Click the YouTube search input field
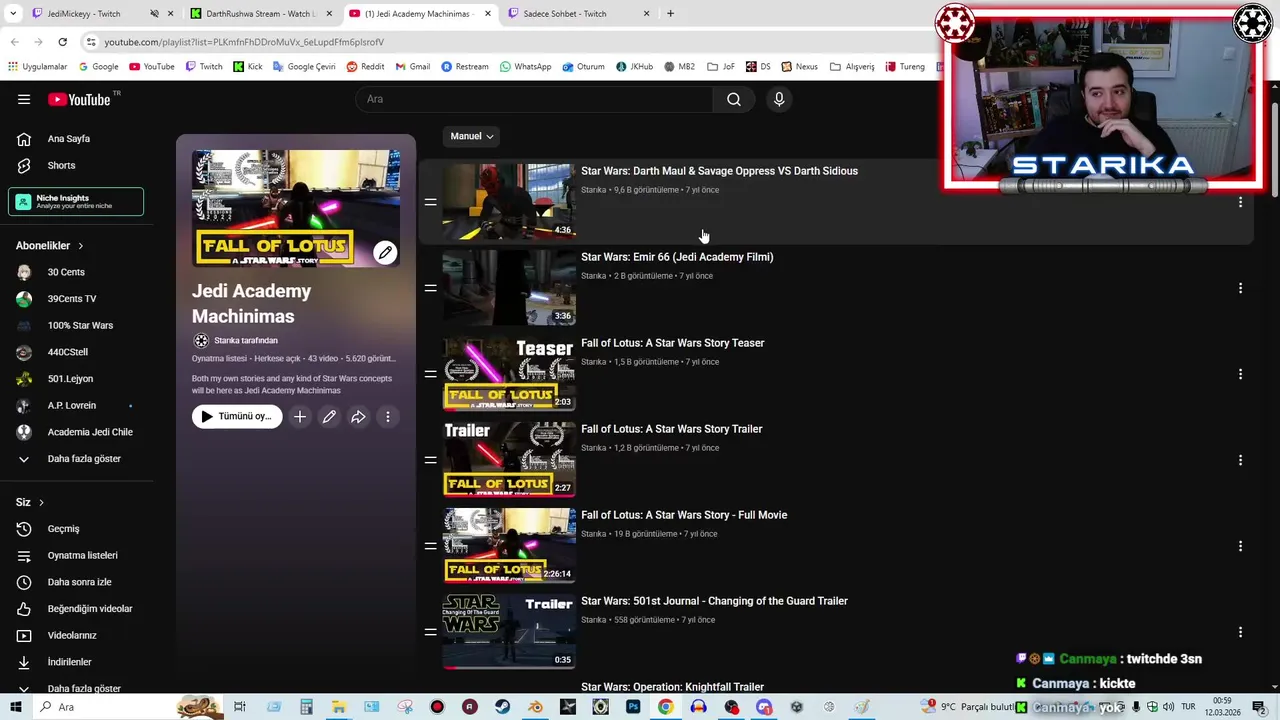 [x=535, y=99]
